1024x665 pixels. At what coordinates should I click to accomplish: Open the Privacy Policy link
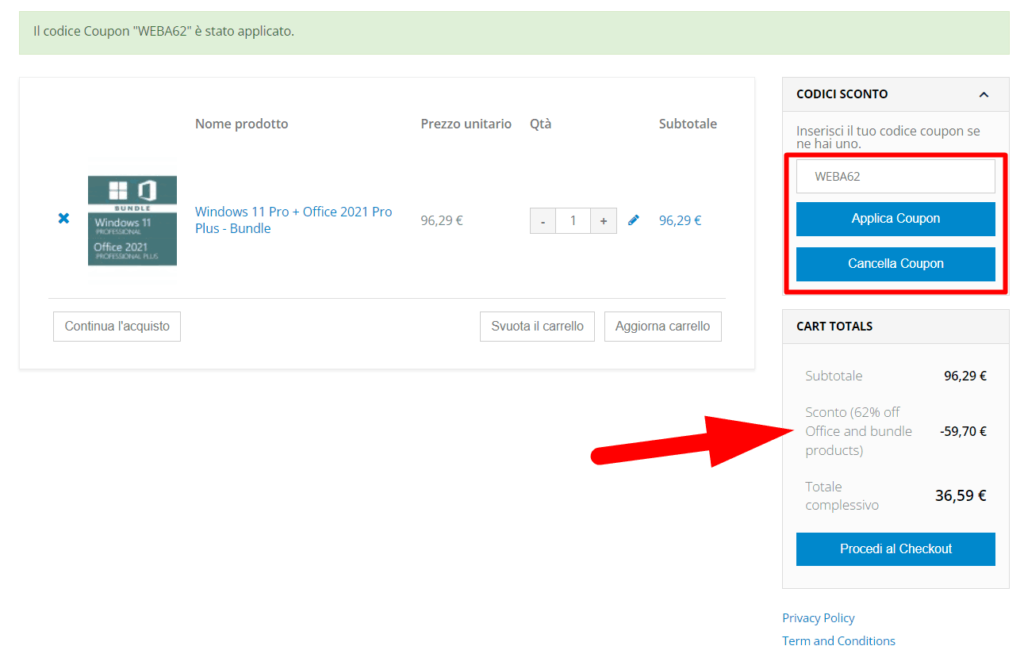pos(818,618)
